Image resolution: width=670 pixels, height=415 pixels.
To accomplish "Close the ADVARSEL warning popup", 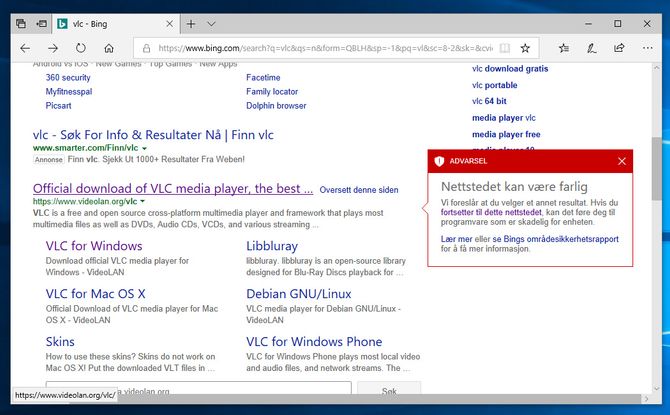I will pos(622,161).
